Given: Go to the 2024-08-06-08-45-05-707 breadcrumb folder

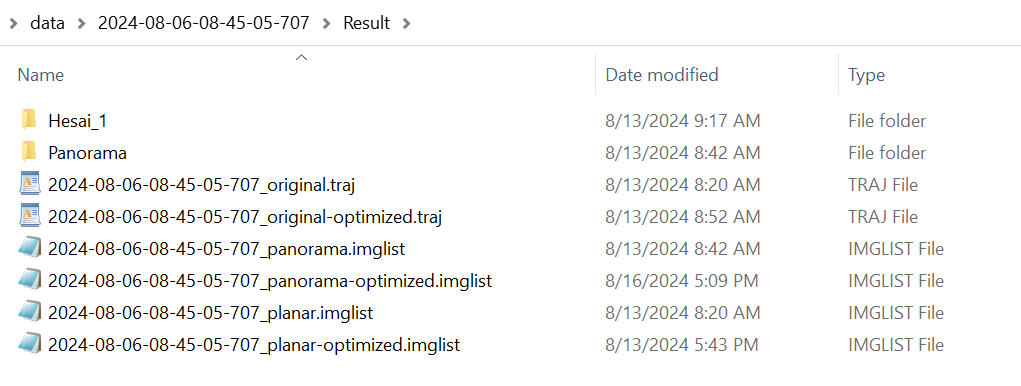Looking at the screenshot, I should point(203,23).
